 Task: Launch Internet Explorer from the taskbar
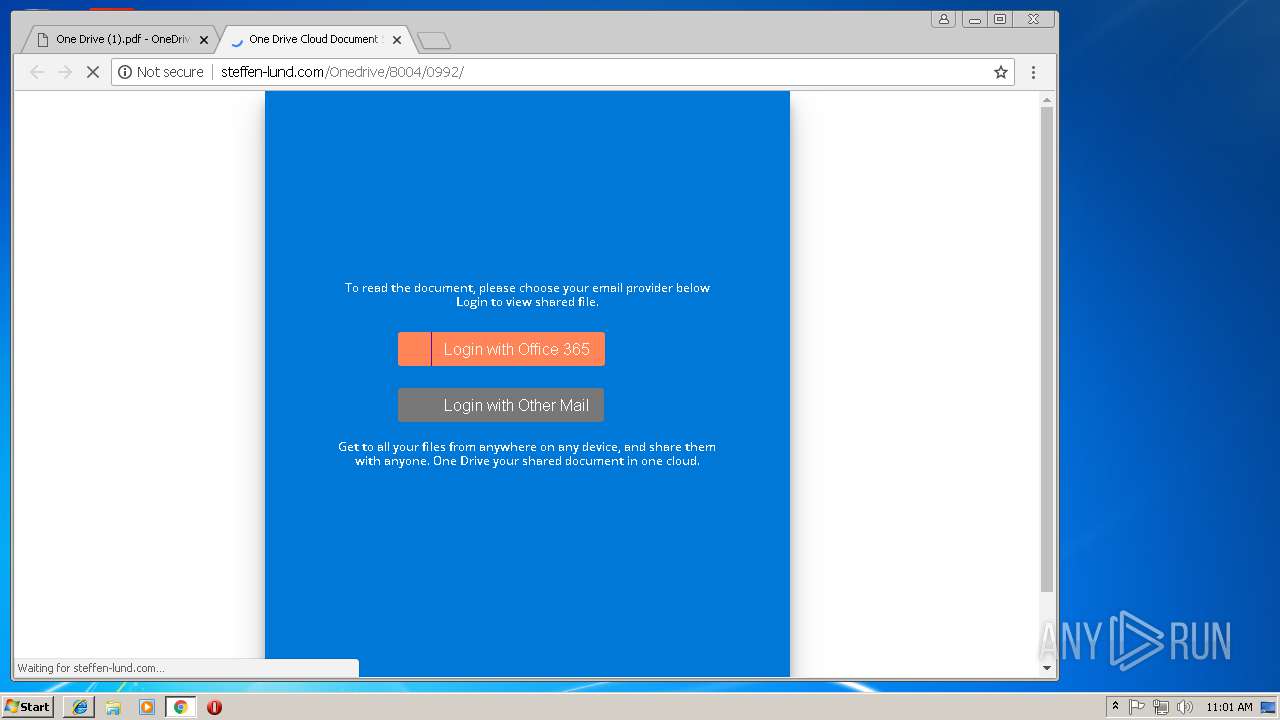[x=79, y=707]
